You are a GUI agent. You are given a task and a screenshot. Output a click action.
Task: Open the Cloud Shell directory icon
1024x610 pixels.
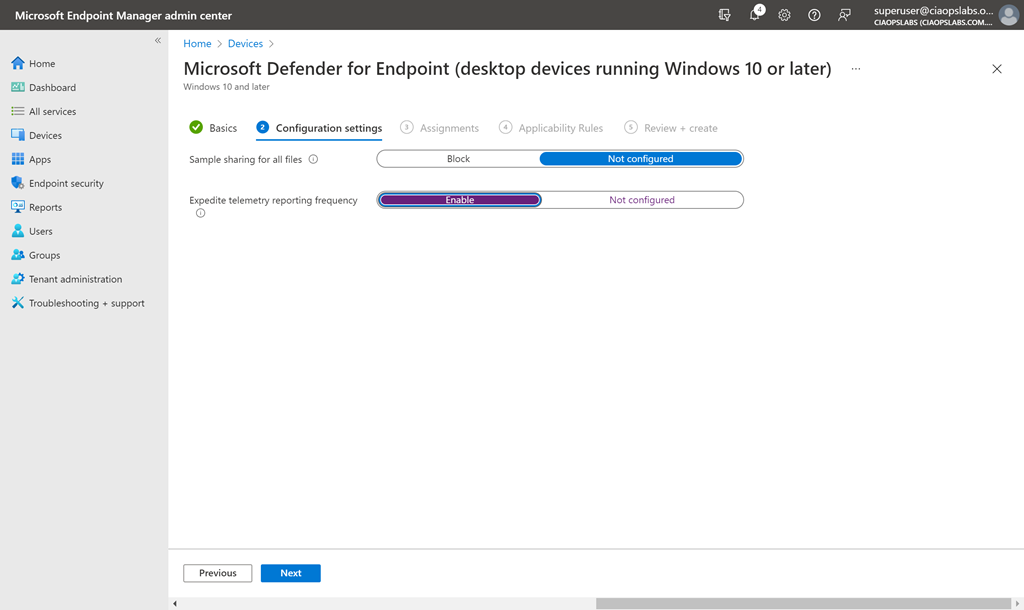(x=725, y=15)
